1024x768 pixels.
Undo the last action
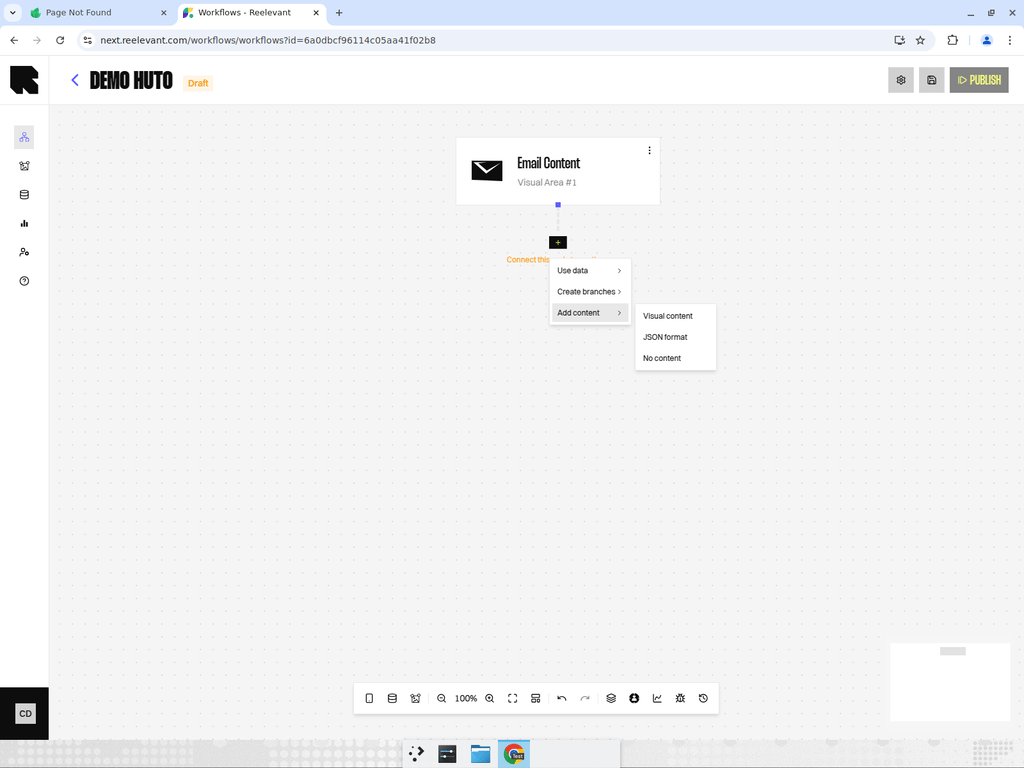(562, 698)
